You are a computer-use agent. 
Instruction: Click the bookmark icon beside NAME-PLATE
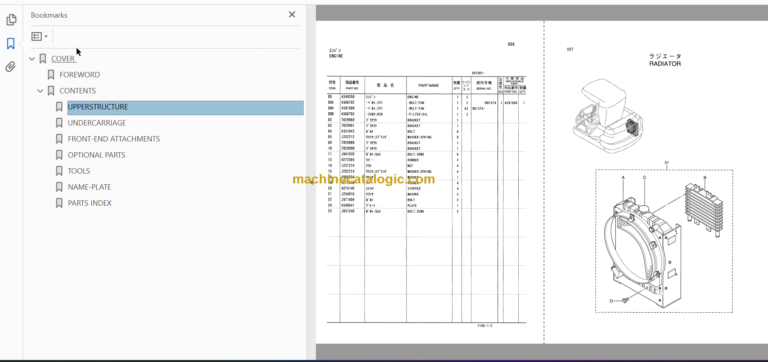click(x=59, y=187)
